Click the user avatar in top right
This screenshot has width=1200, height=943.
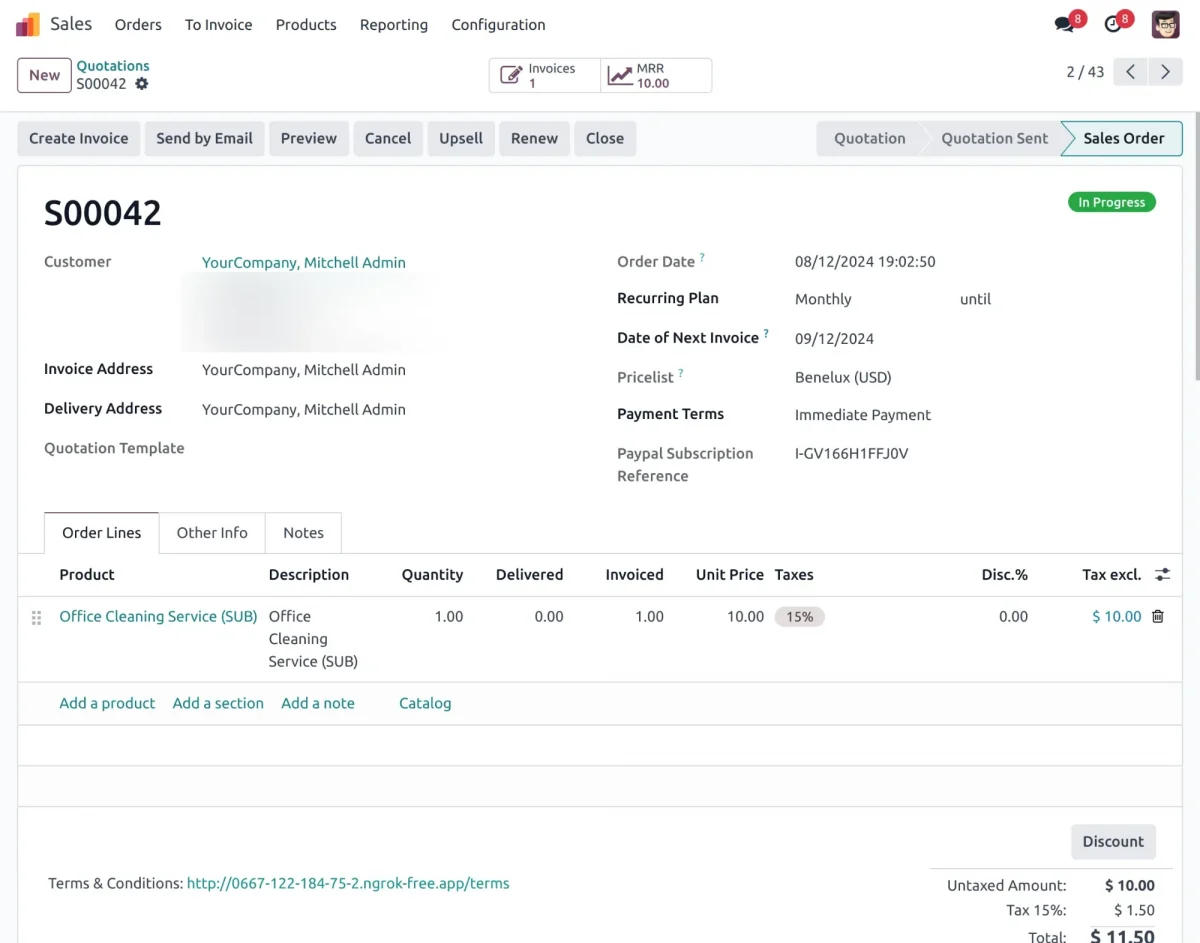click(x=1165, y=24)
